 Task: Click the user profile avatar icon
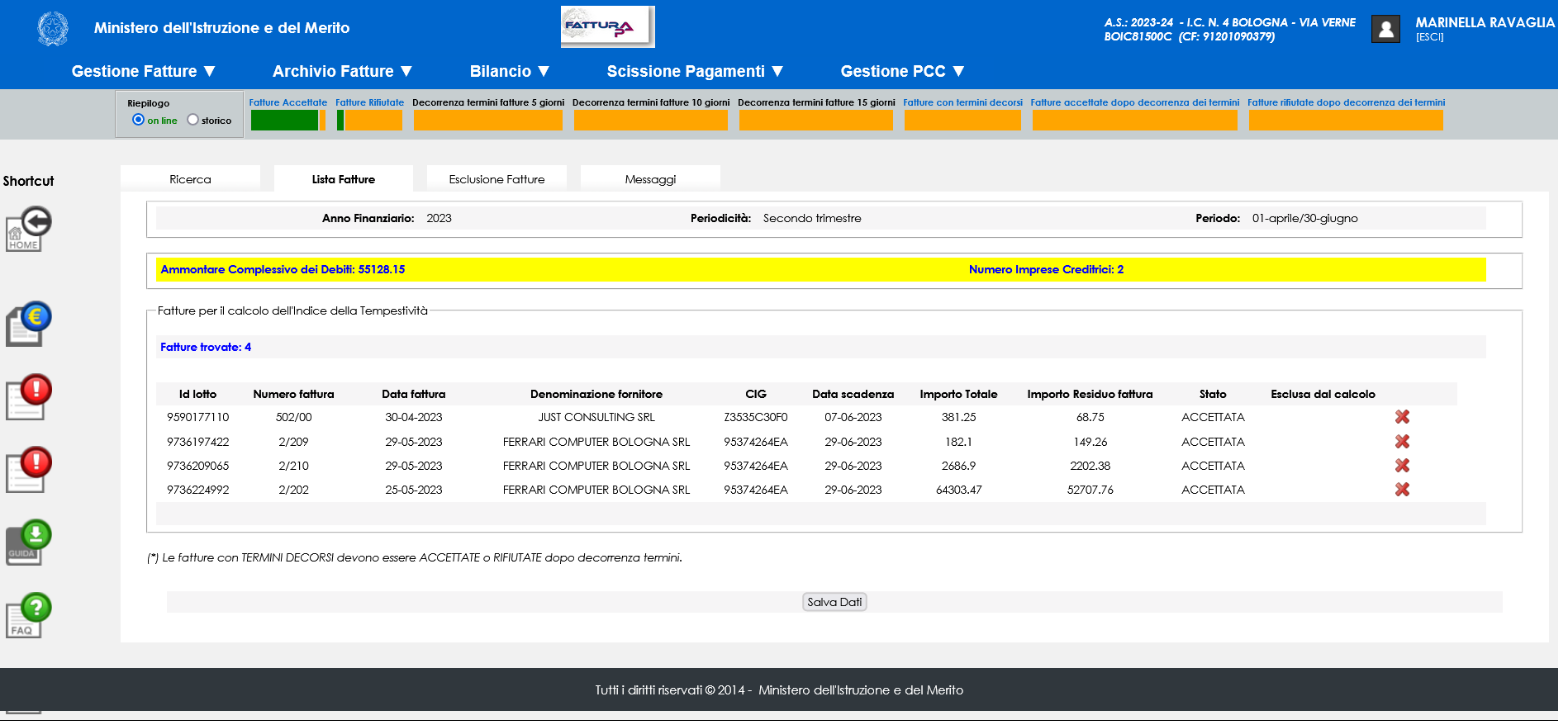click(1385, 29)
